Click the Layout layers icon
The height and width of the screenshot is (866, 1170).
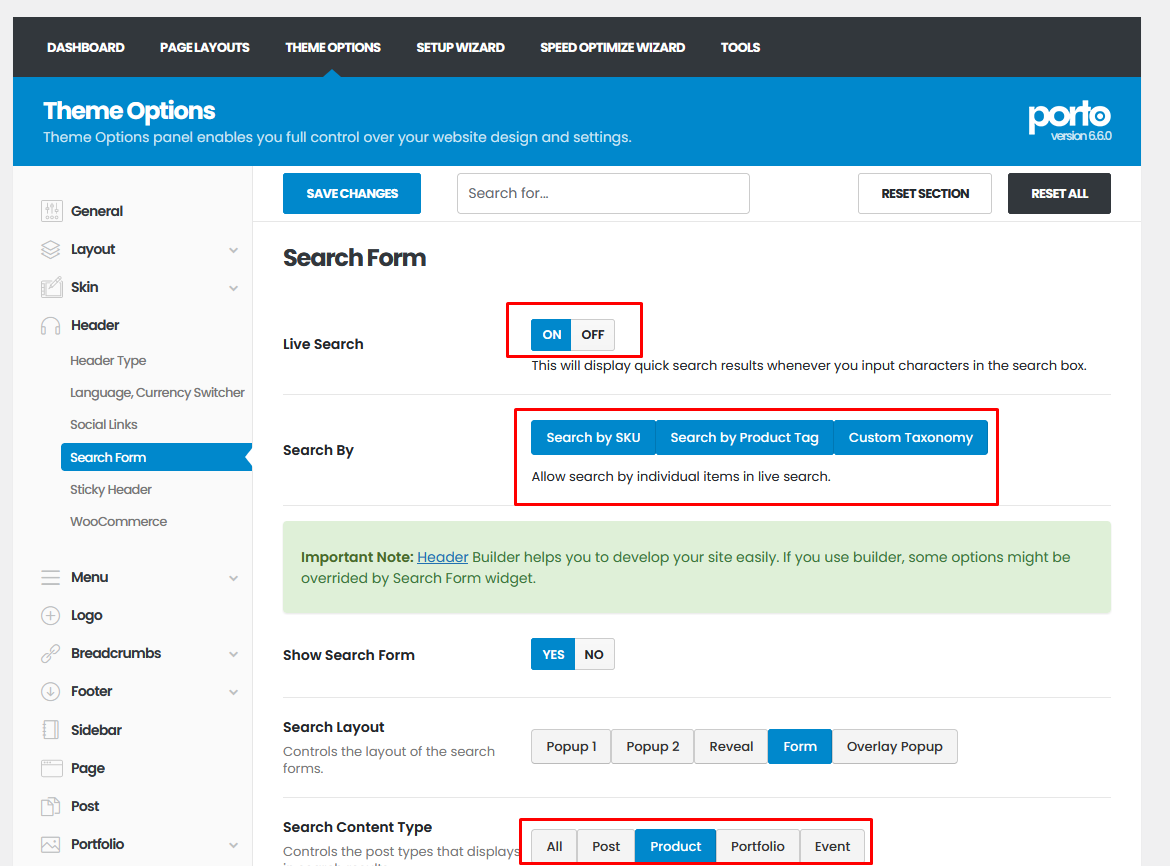point(51,249)
